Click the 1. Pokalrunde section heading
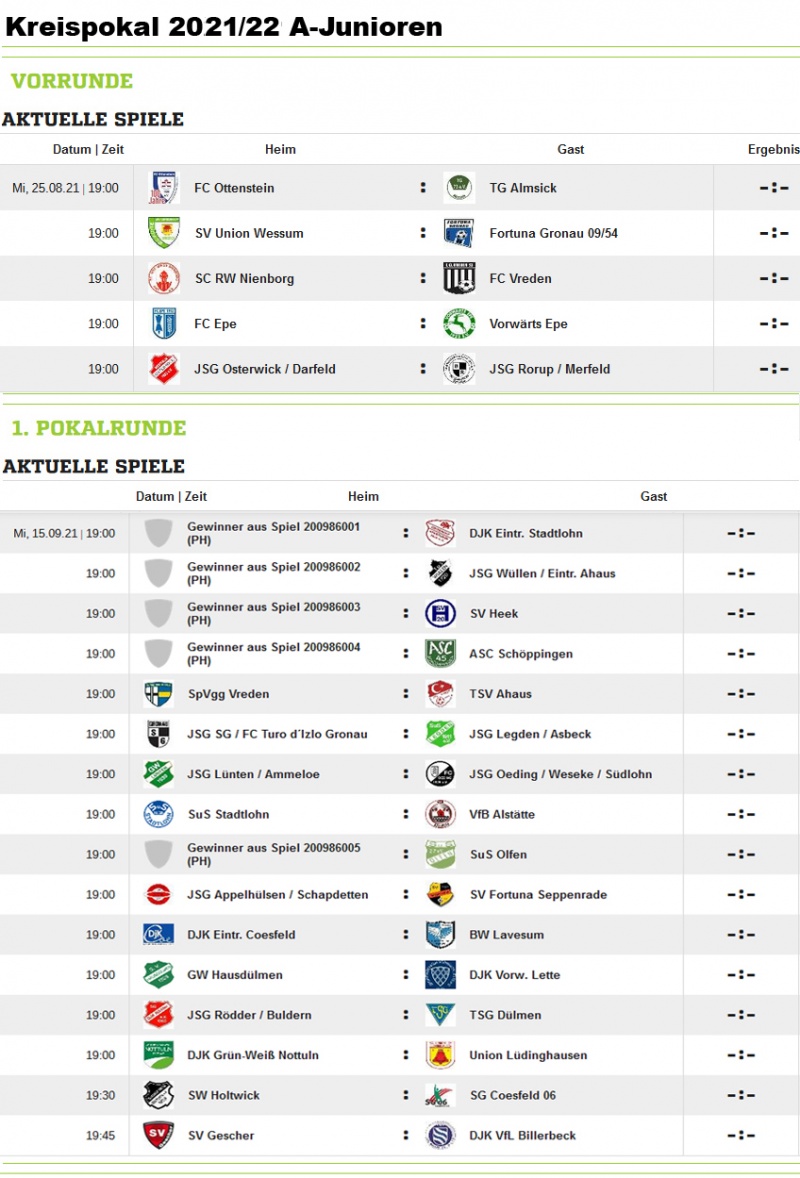 (98, 427)
